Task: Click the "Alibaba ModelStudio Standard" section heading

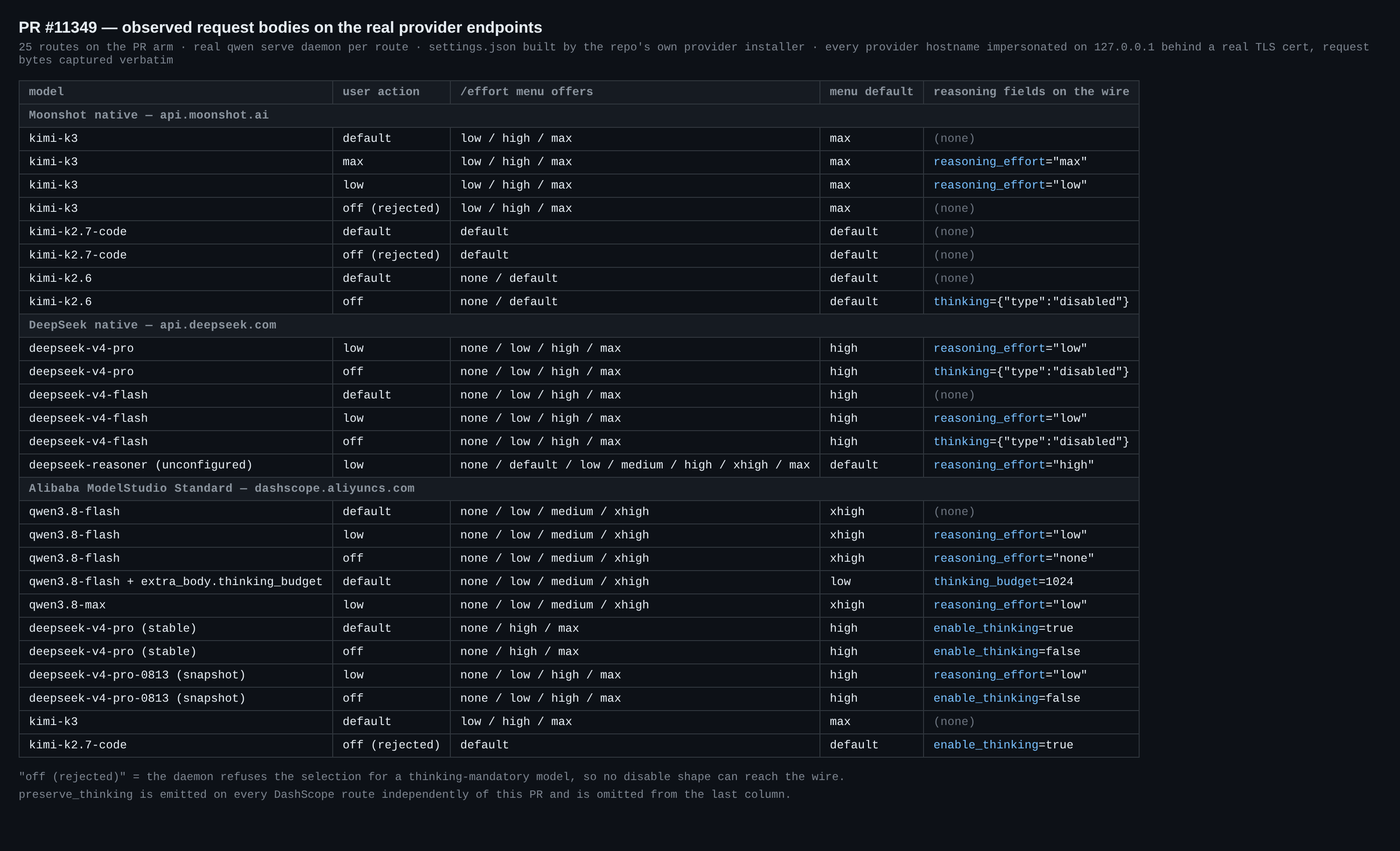Action: point(222,488)
